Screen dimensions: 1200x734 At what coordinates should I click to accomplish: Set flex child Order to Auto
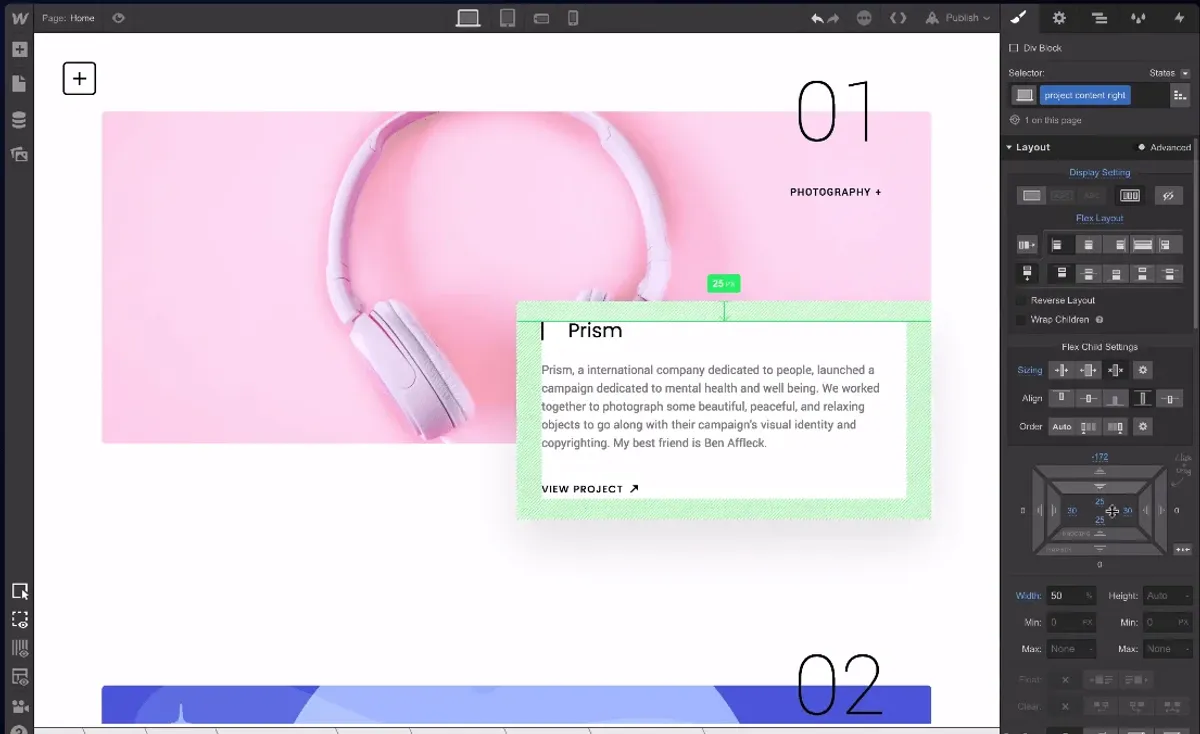(x=1062, y=427)
